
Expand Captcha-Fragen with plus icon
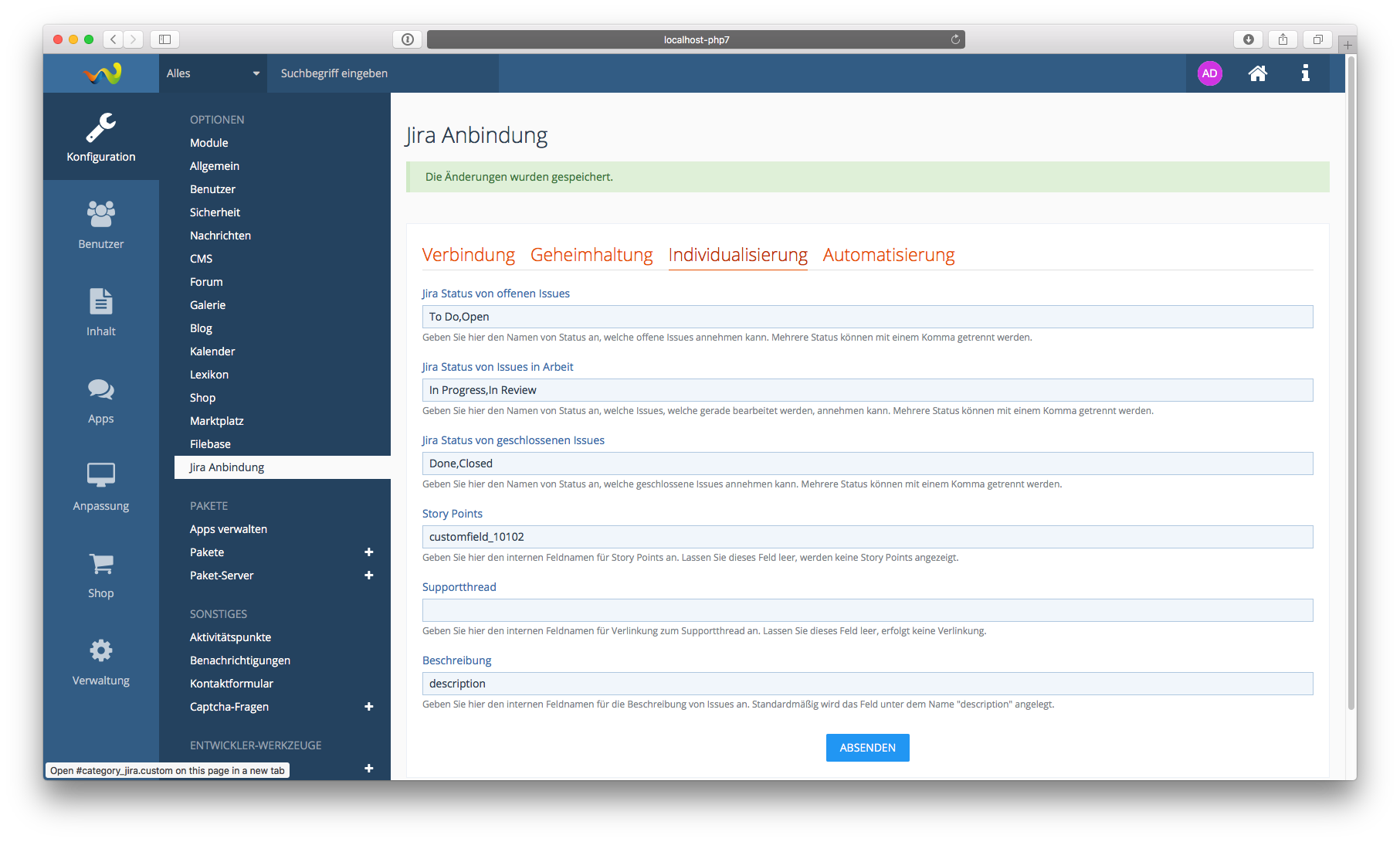[x=368, y=707]
